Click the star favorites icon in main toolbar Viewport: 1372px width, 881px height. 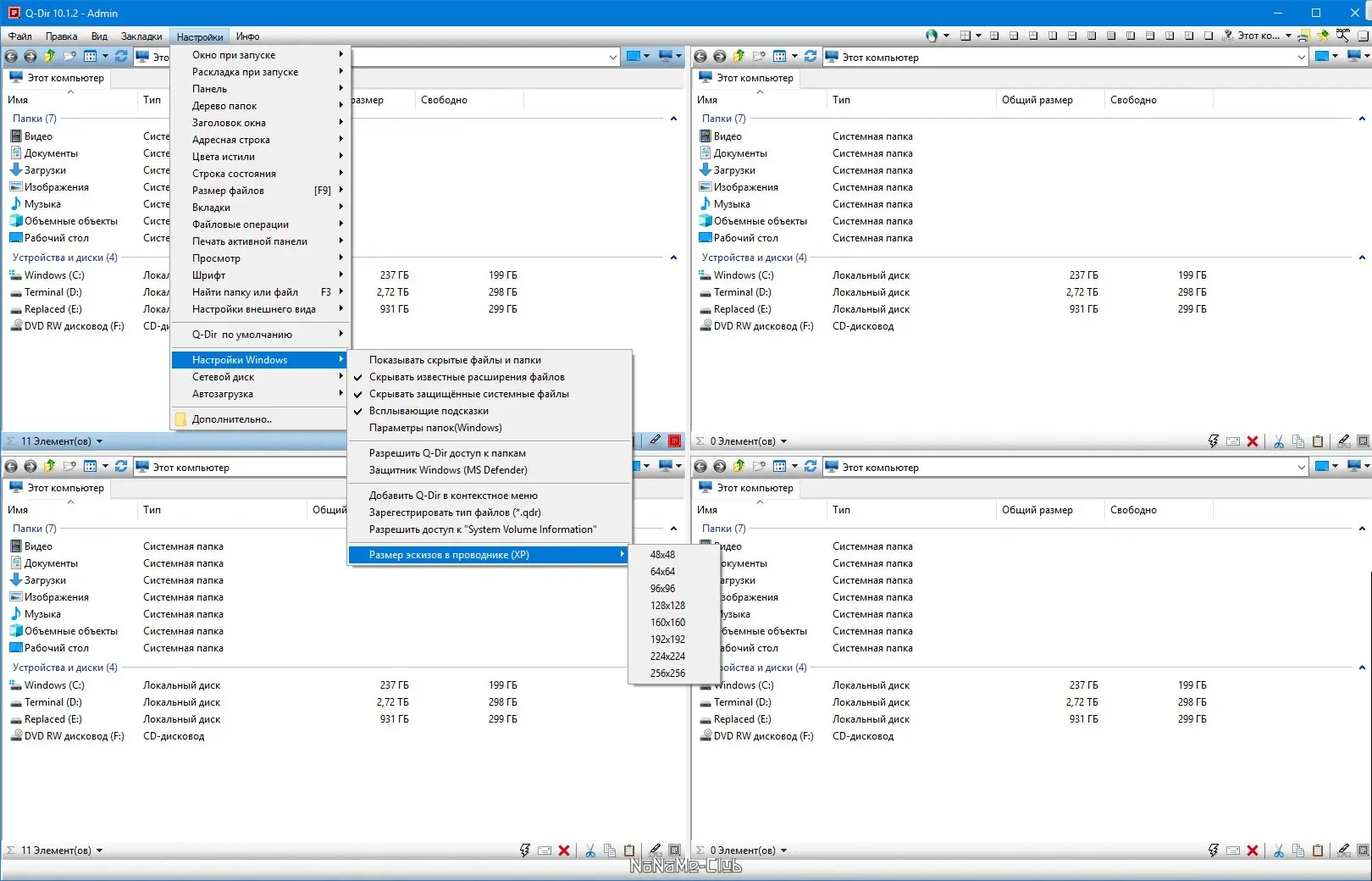1324,36
